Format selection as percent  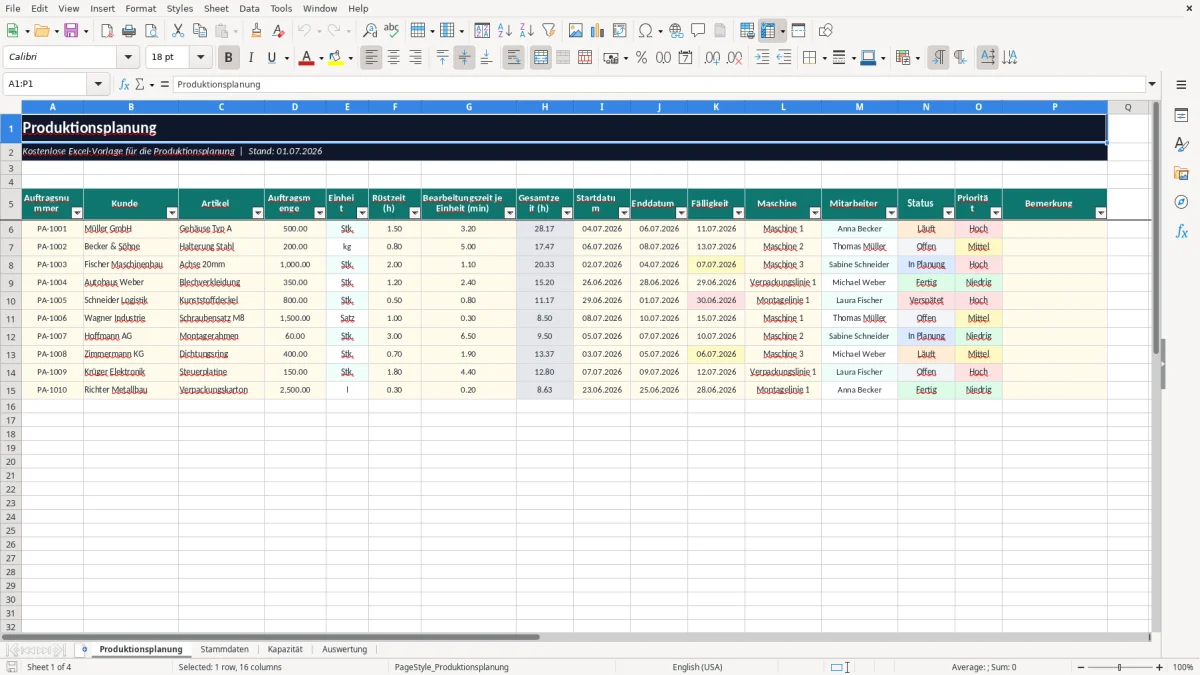coord(641,58)
